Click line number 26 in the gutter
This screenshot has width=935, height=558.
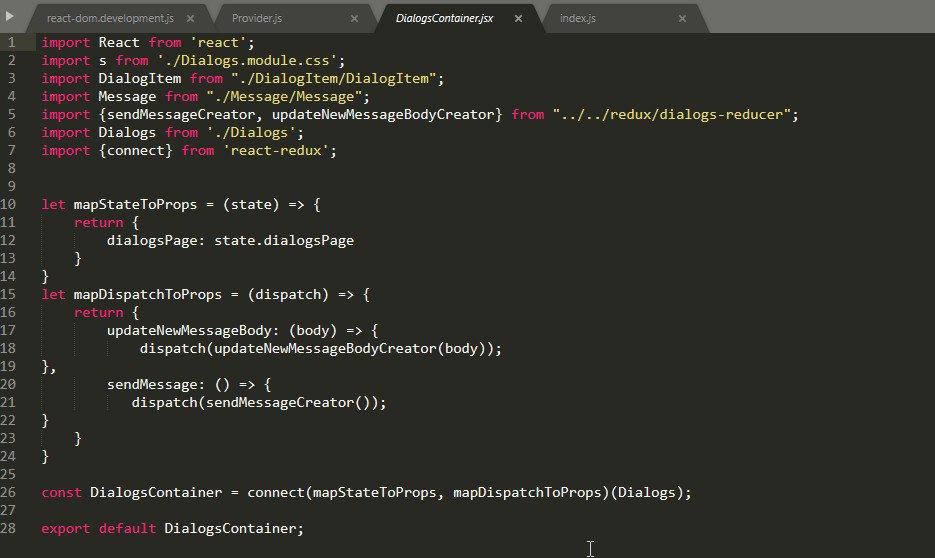pyautogui.click(x=8, y=492)
